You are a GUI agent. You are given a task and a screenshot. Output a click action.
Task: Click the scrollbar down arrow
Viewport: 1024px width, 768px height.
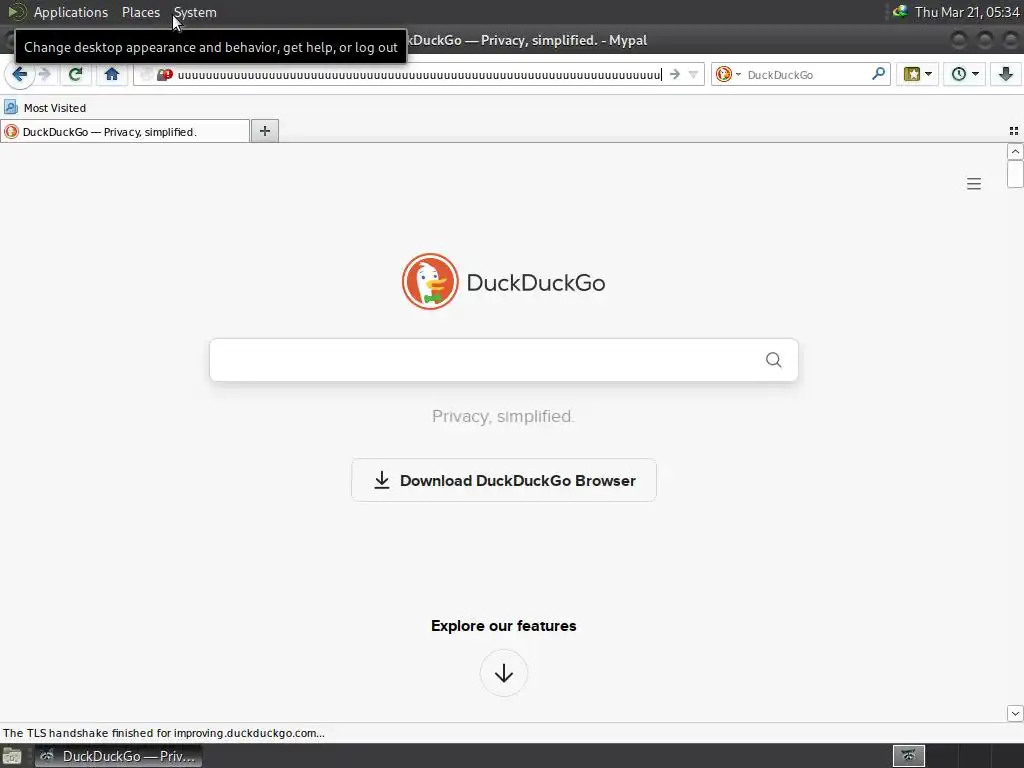click(1015, 714)
